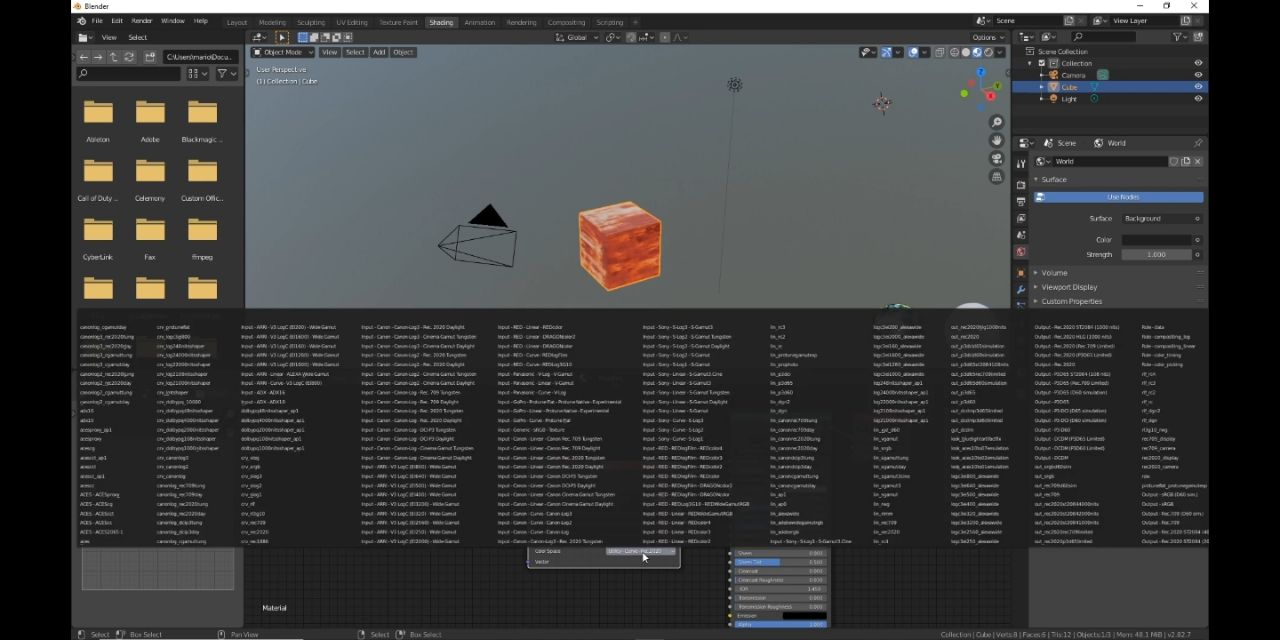Create a new World data-block copy

[1186, 161]
